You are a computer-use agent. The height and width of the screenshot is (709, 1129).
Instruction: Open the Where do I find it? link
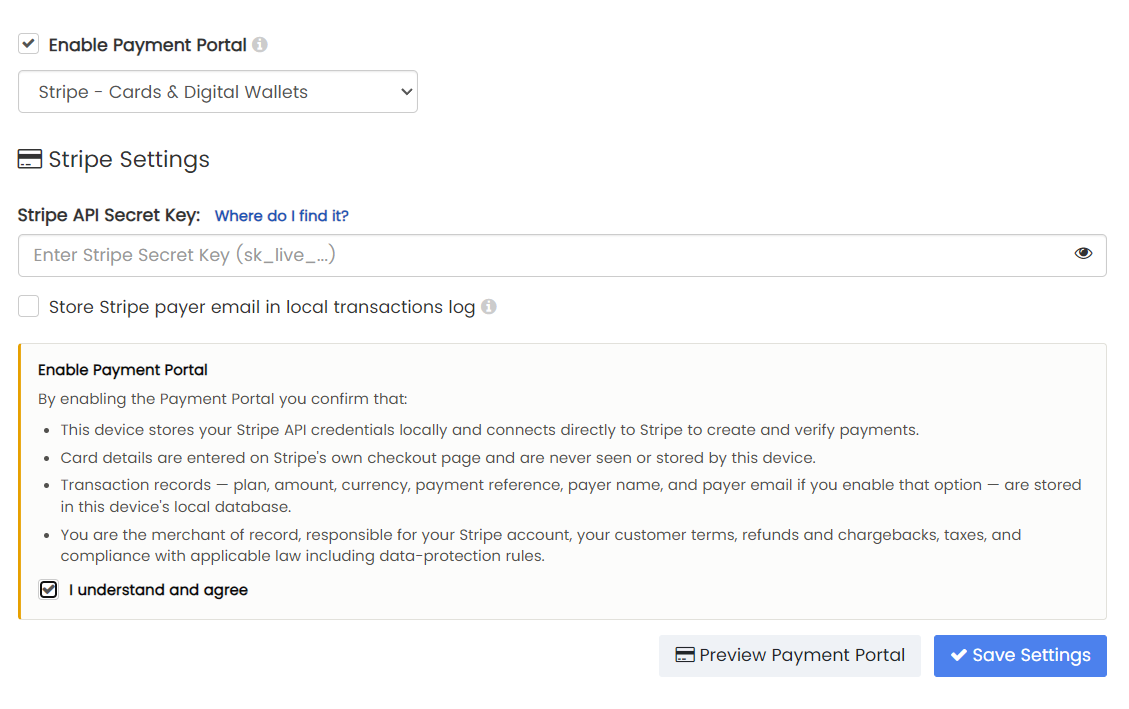282,216
